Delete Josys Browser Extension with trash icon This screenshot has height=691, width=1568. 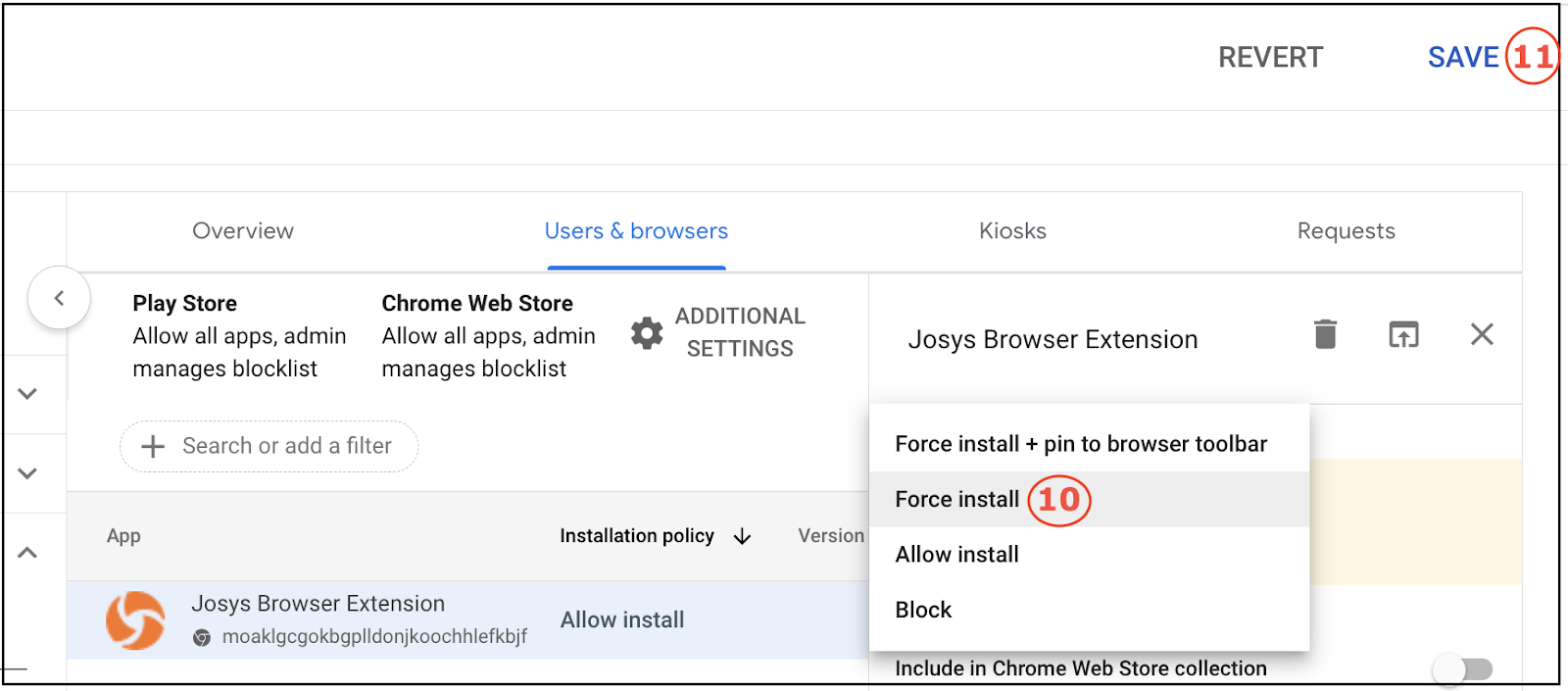coord(1325,334)
